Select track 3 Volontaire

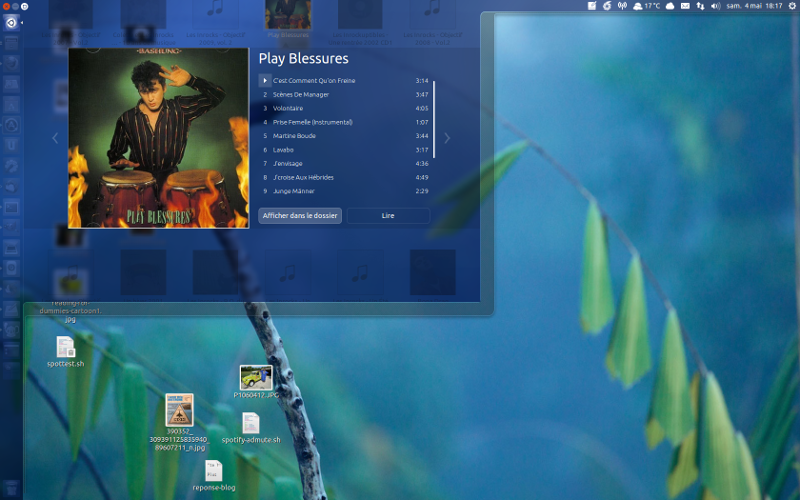[345, 108]
